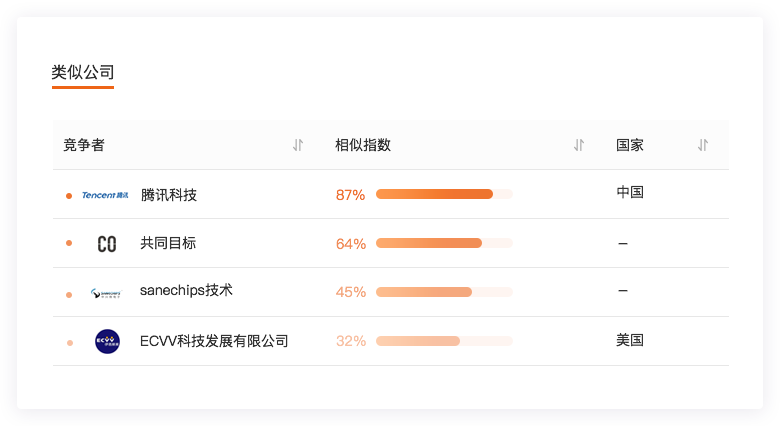
Task: Click the 相似指数 column header
Action: pyautogui.click(x=363, y=145)
